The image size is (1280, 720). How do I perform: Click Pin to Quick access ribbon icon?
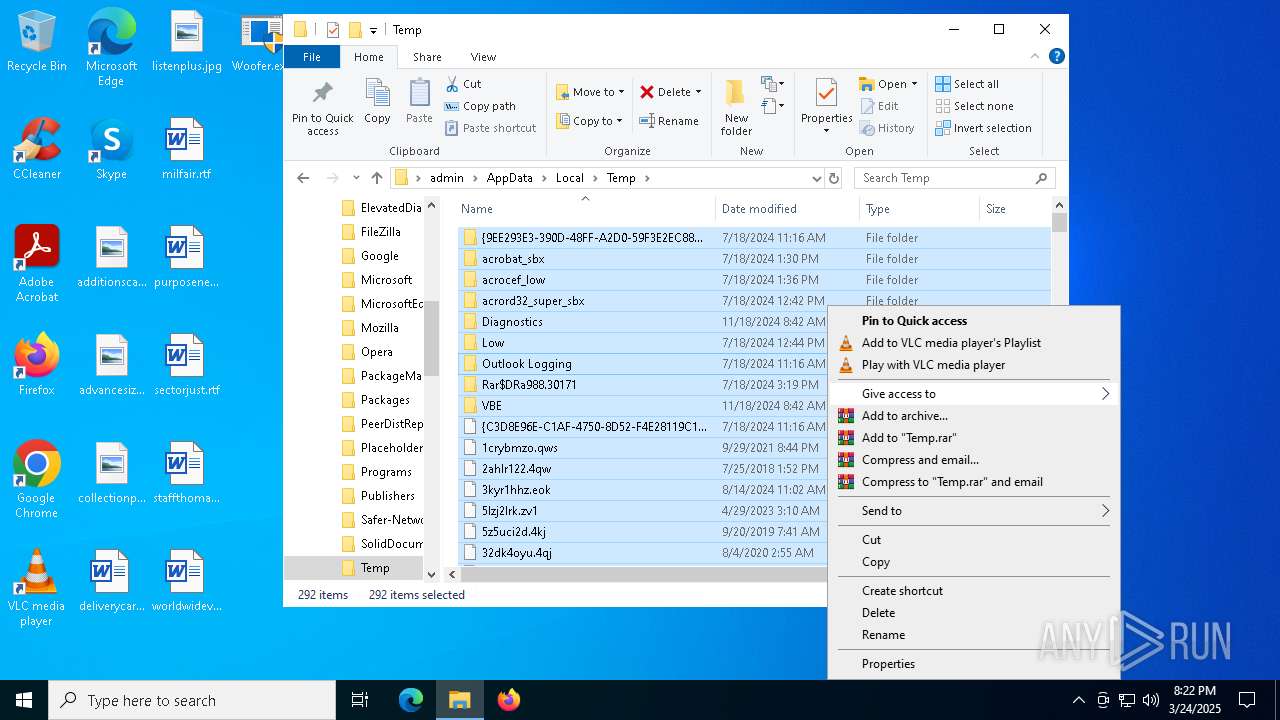pyautogui.click(x=322, y=108)
